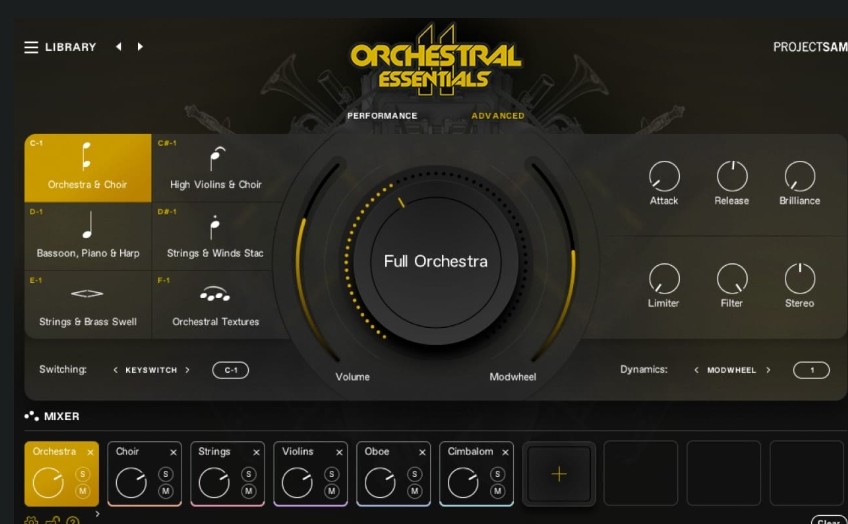Mute the Oboe mixer channel
The height and width of the screenshot is (524, 848).
click(x=415, y=491)
